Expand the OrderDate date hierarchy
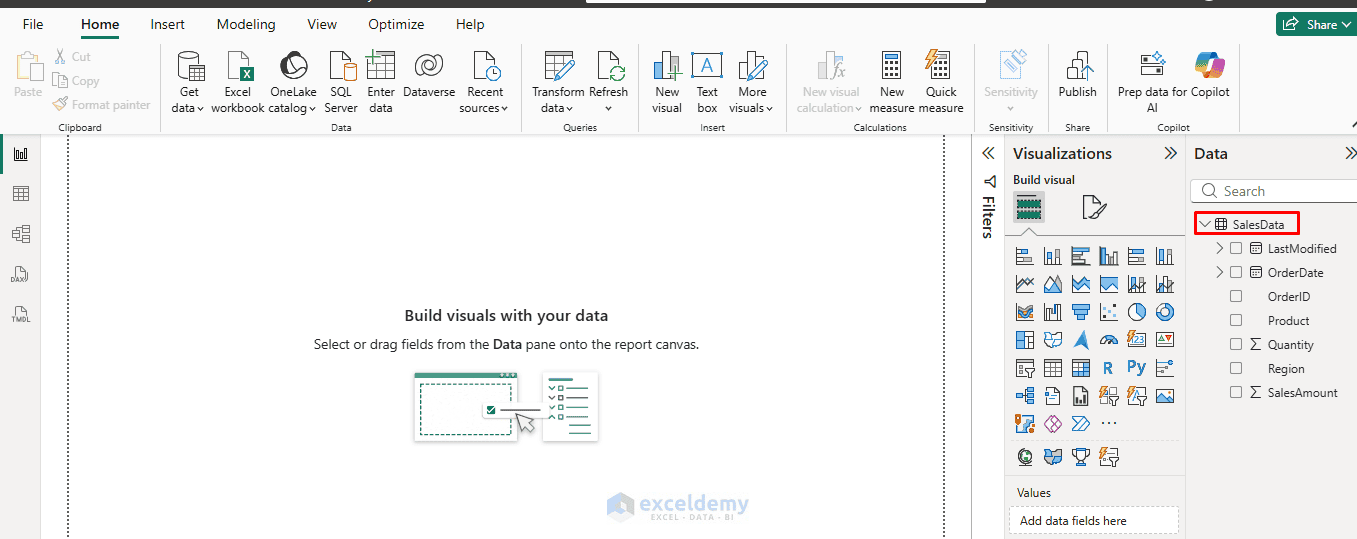This screenshot has width=1357, height=539. [x=1219, y=272]
